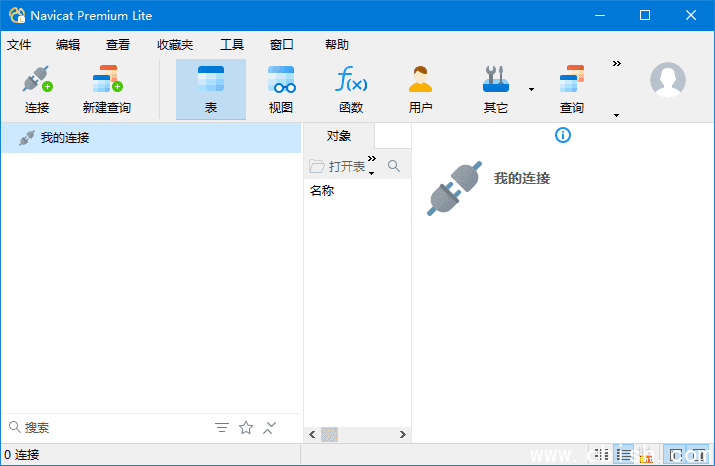Collapse all using the double-chevron icon
The image size is (715, 466).
(x=270, y=428)
